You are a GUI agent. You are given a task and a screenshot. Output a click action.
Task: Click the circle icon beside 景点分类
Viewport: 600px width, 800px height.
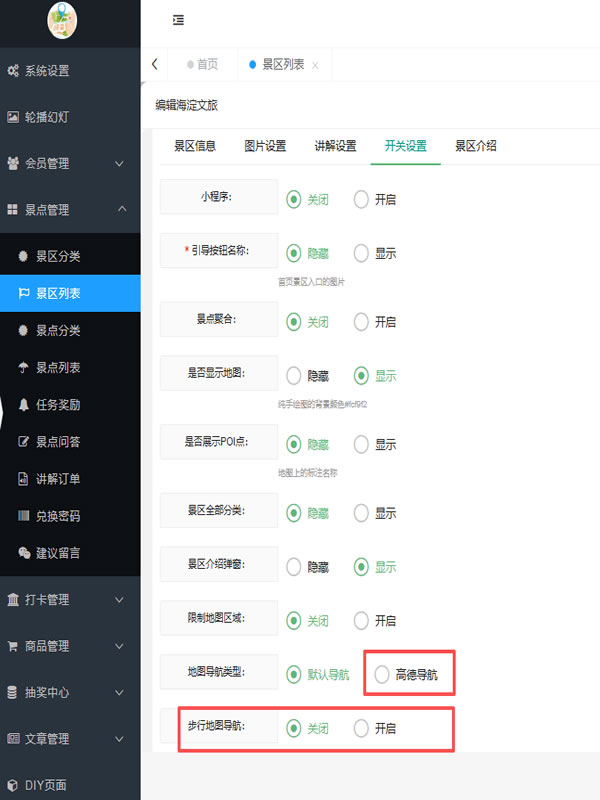(x=23, y=330)
